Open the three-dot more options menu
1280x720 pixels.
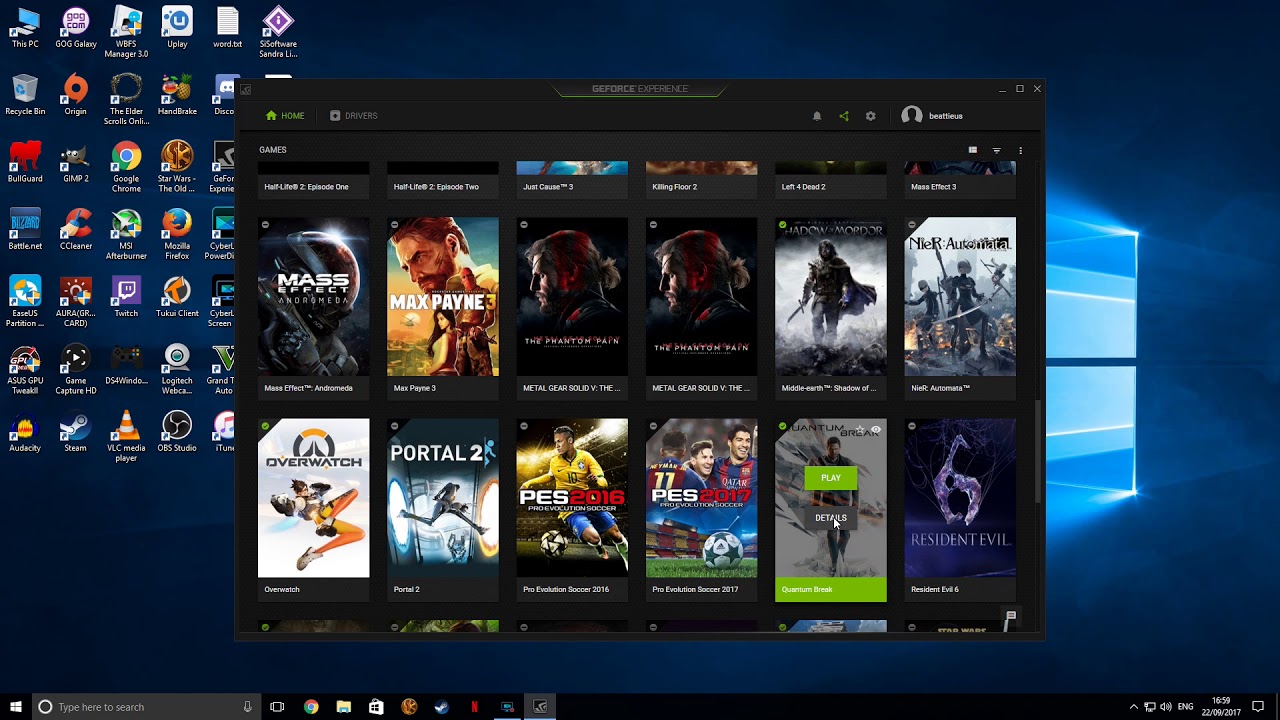click(1020, 150)
